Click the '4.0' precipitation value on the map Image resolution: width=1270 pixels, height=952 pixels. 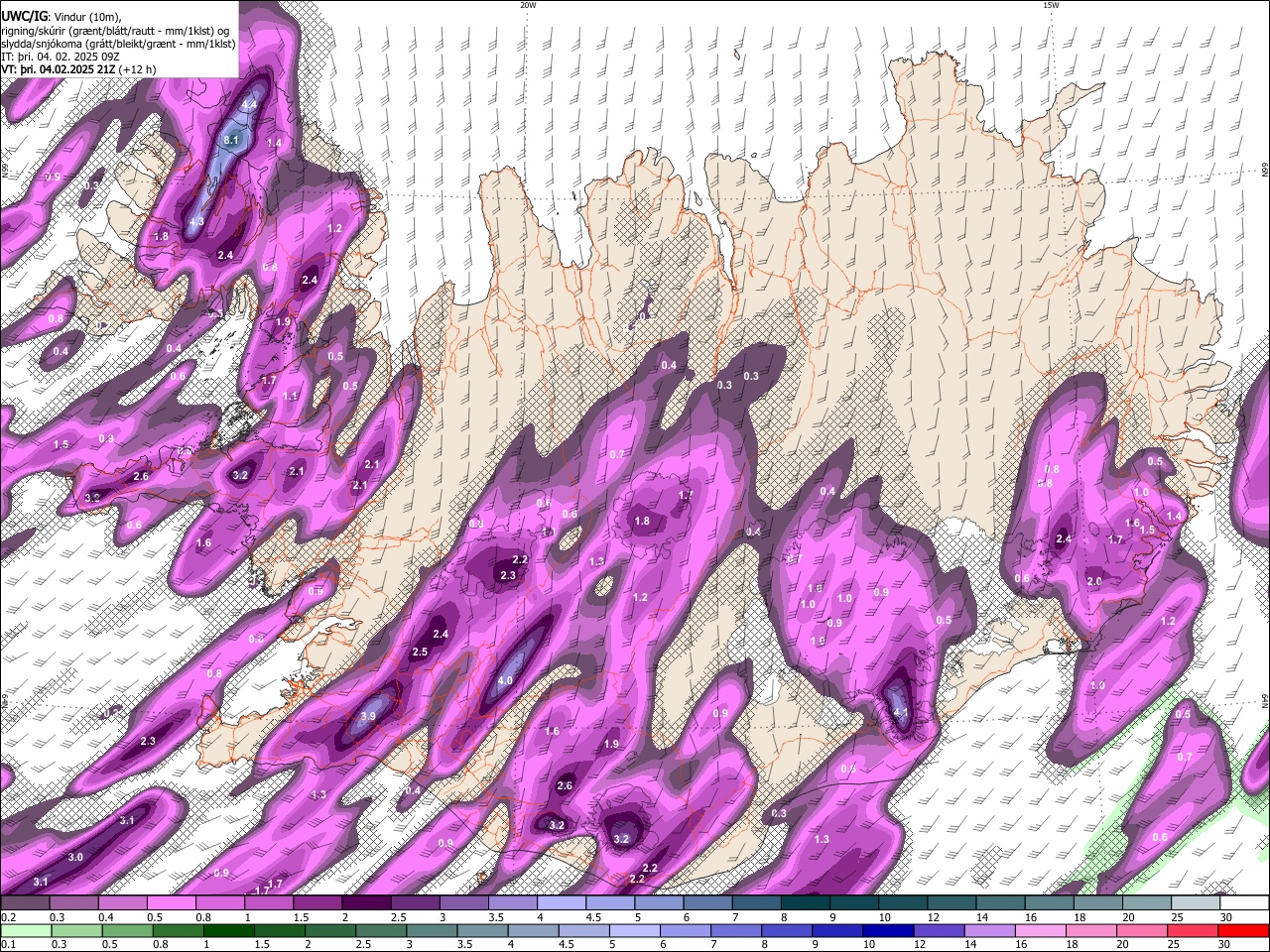[x=505, y=680]
